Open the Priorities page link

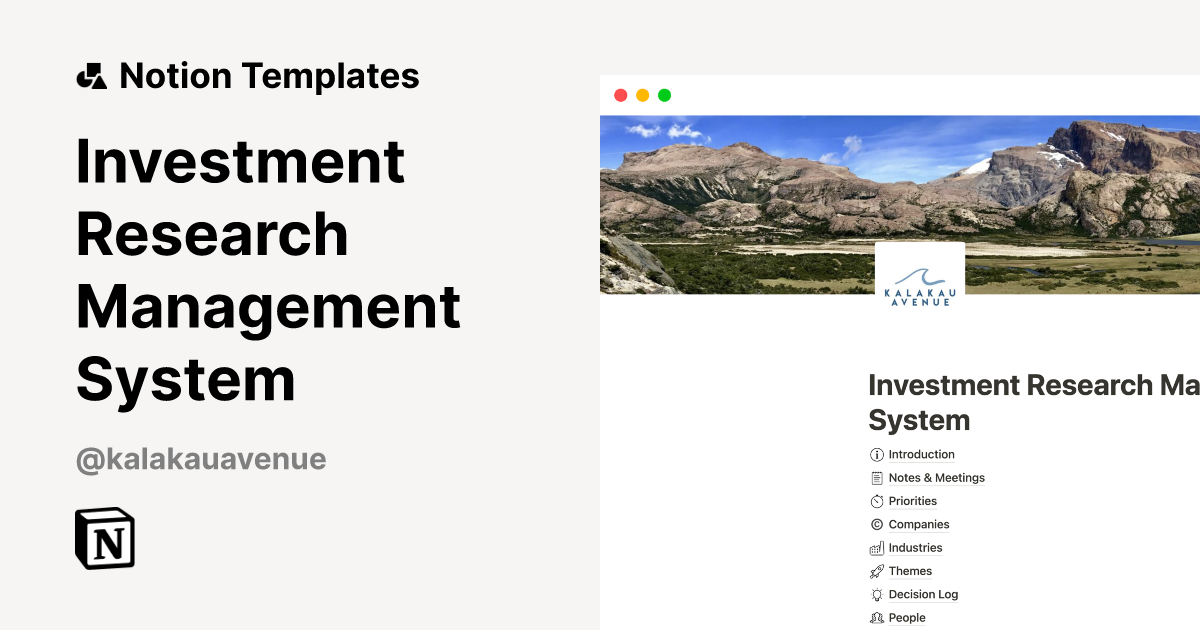911,501
